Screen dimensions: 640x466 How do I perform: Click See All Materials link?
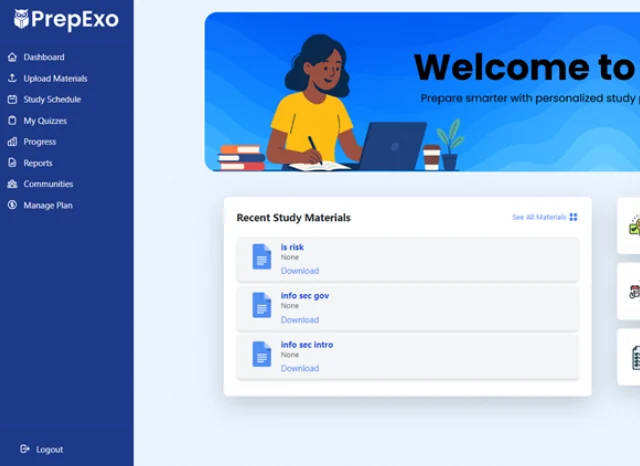[539, 217]
